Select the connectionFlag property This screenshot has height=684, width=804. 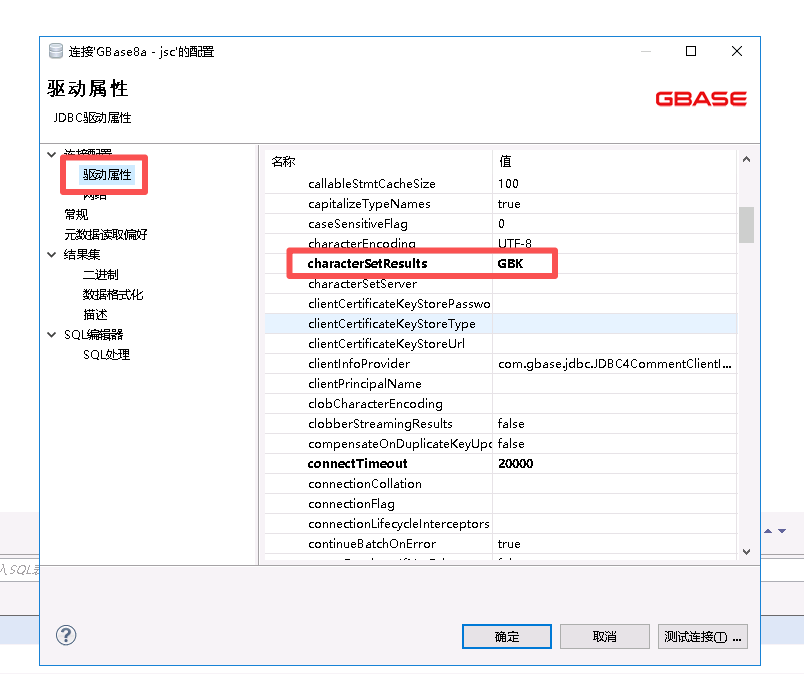click(x=351, y=504)
